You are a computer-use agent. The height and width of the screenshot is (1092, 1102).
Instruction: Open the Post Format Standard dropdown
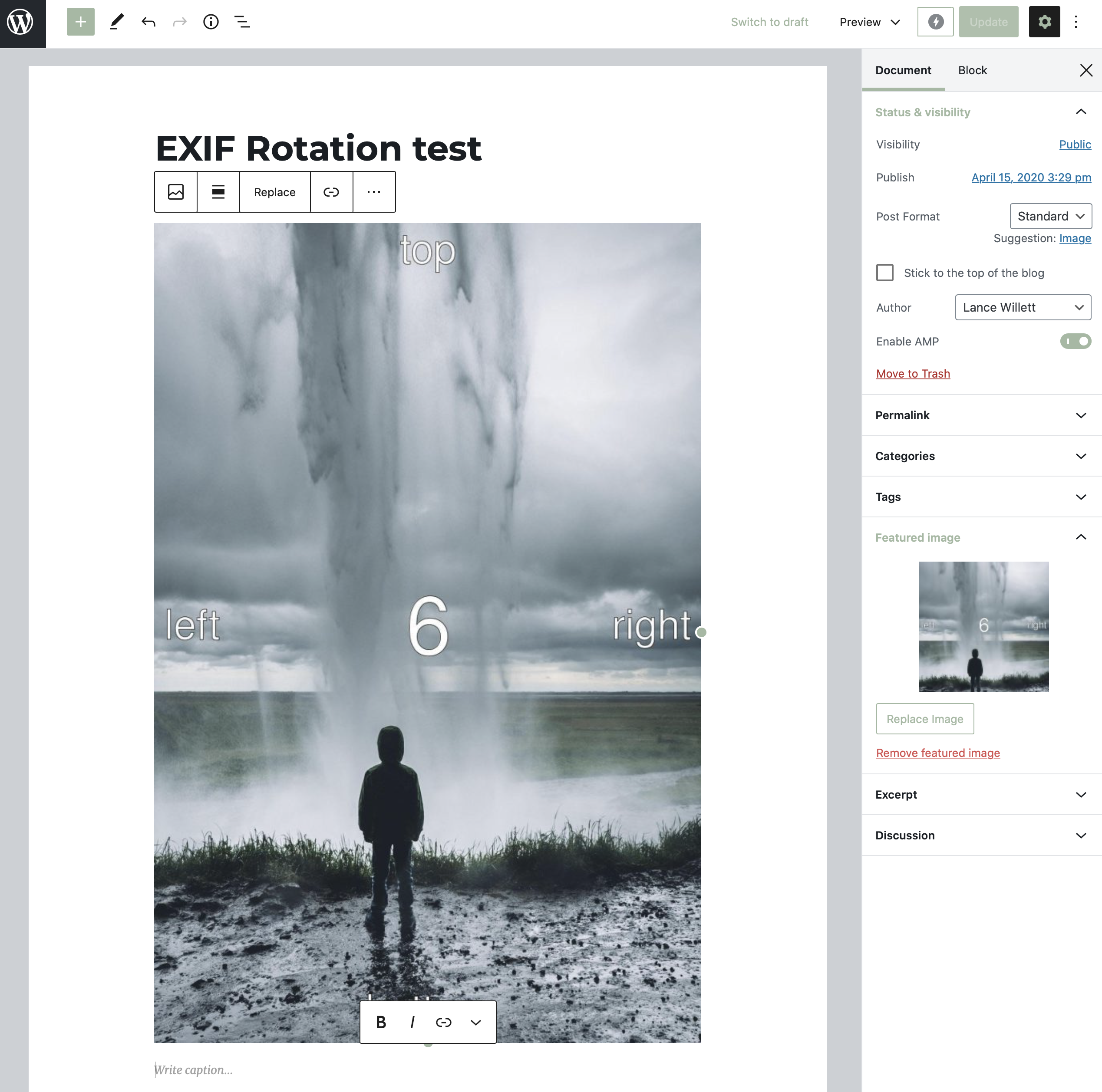[1051, 216]
